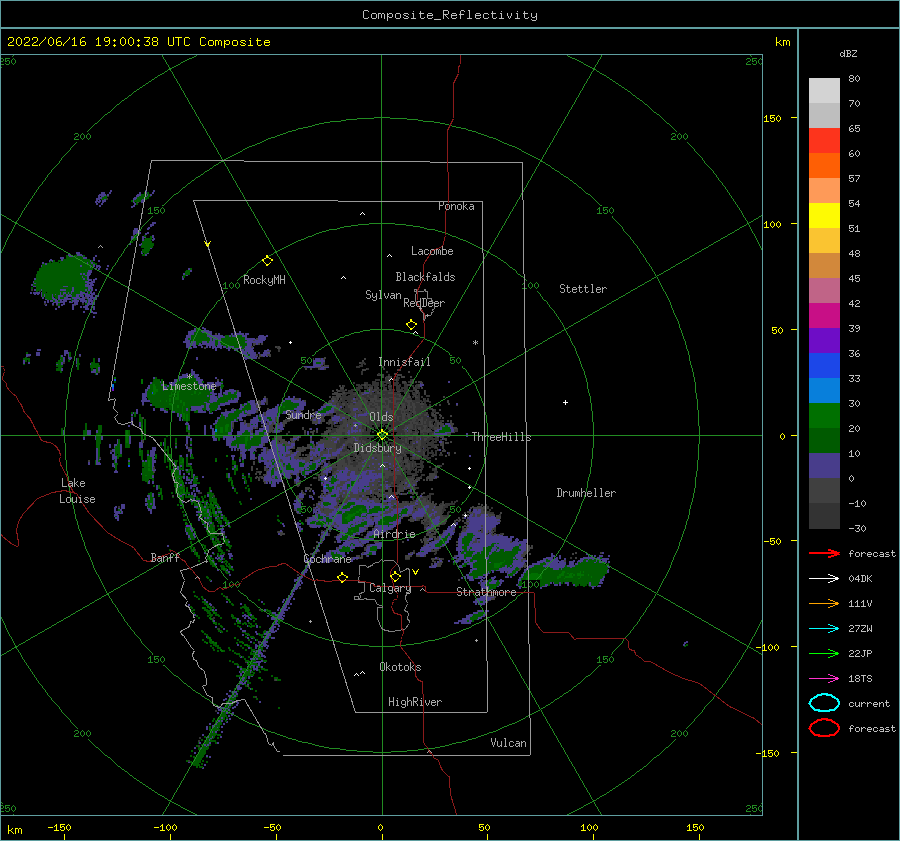Click the yellow diamond marker below RedDeer

[411, 325]
